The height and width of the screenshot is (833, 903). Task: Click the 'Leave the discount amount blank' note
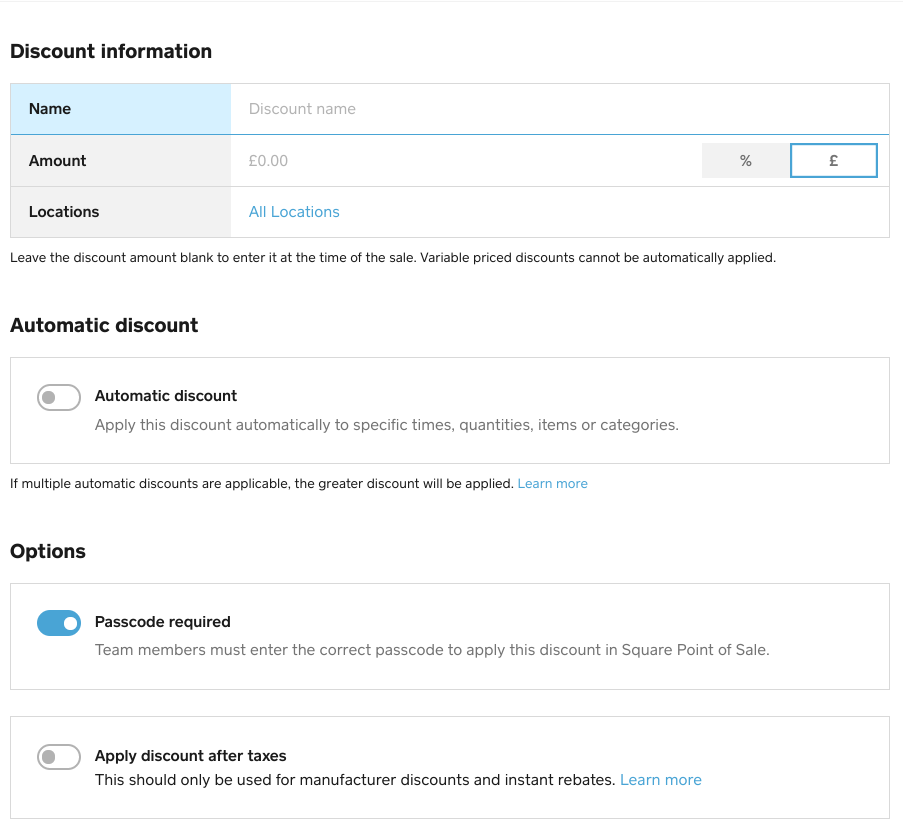[392, 258]
